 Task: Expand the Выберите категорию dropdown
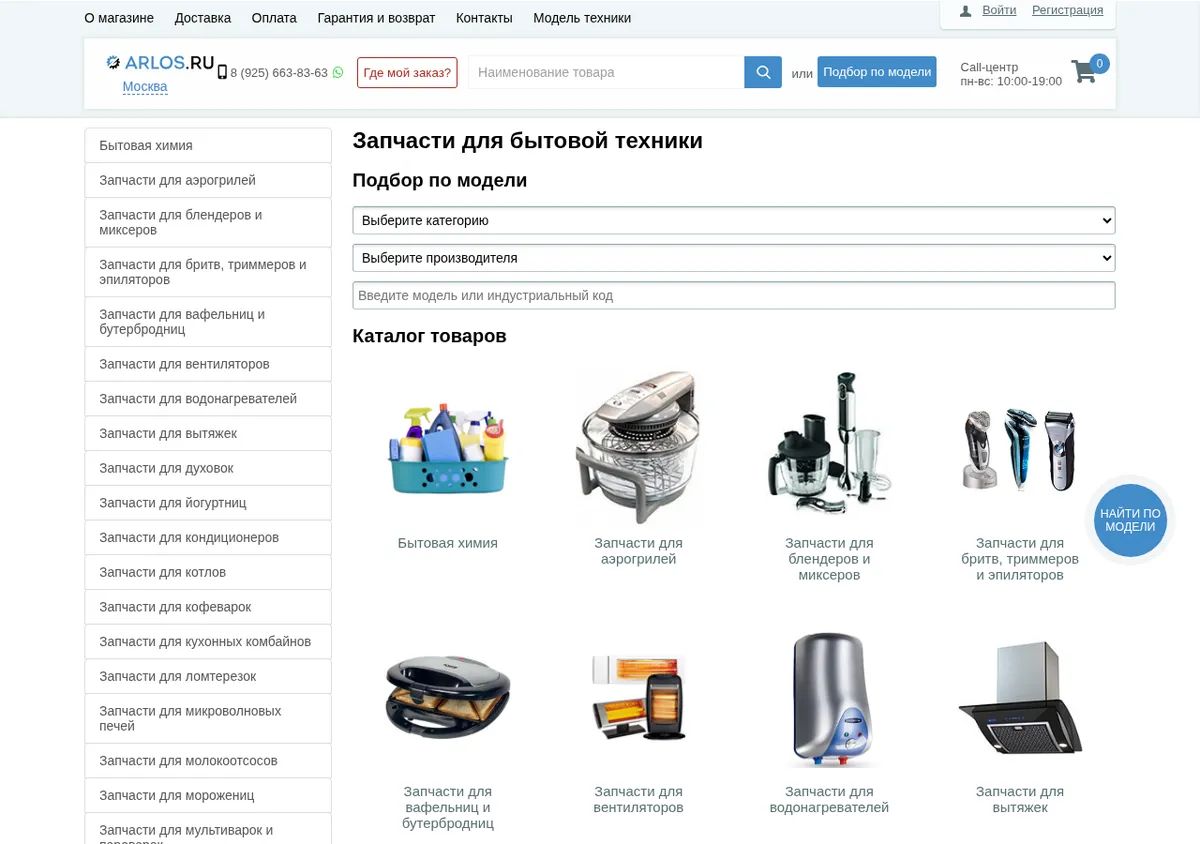coord(734,220)
